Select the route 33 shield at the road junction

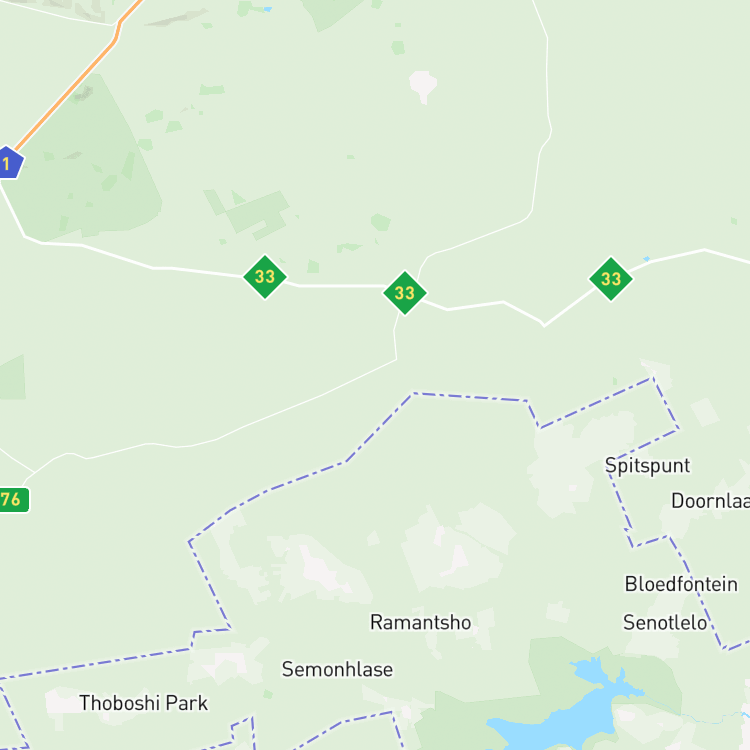point(405,293)
